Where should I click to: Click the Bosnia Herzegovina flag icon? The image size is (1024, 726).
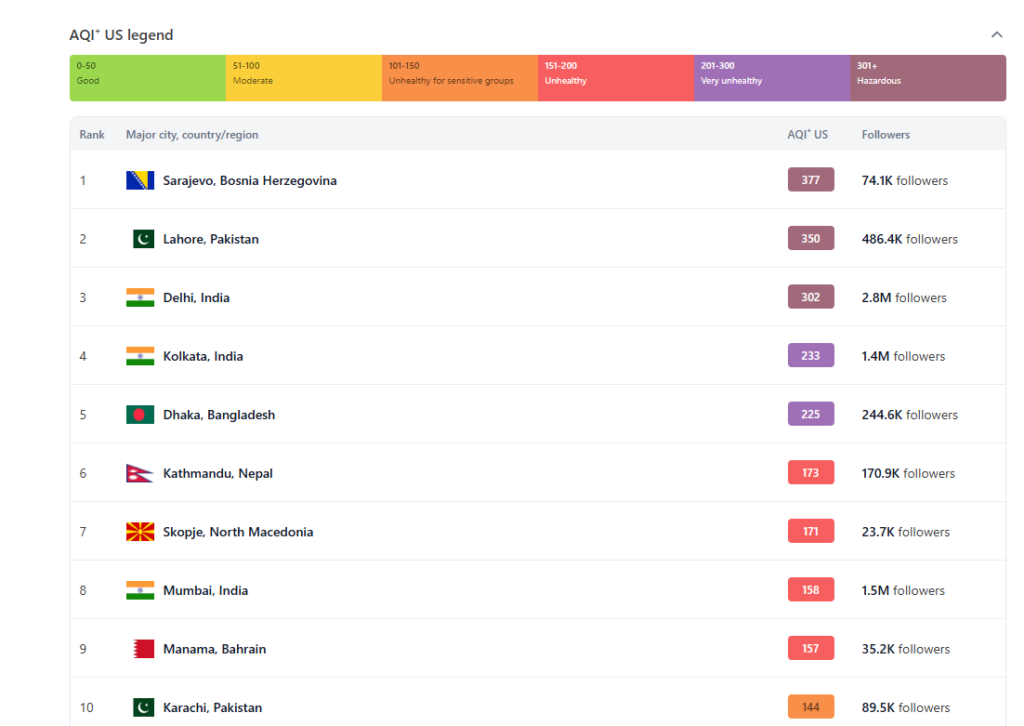click(x=139, y=180)
